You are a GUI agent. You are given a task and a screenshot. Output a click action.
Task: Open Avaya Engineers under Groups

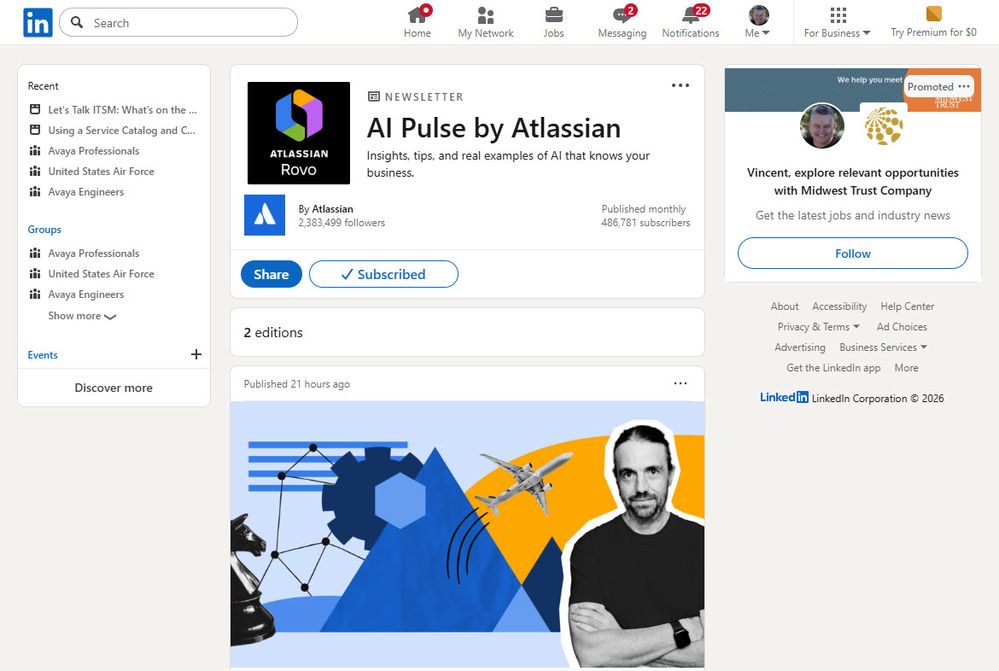[77, 294]
